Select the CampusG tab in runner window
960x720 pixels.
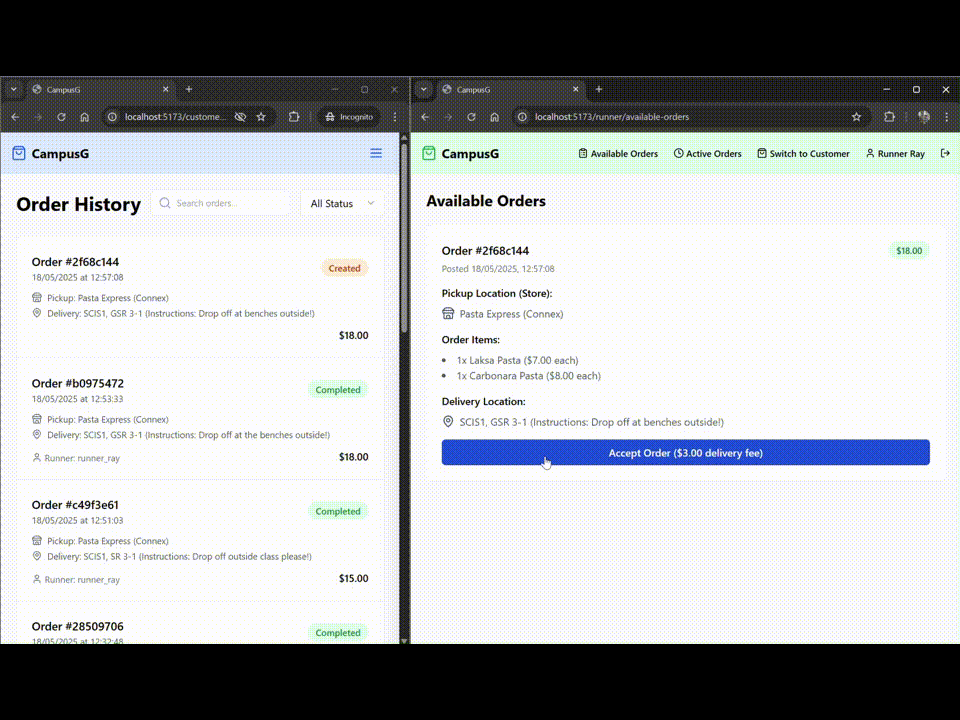click(511, 89)
